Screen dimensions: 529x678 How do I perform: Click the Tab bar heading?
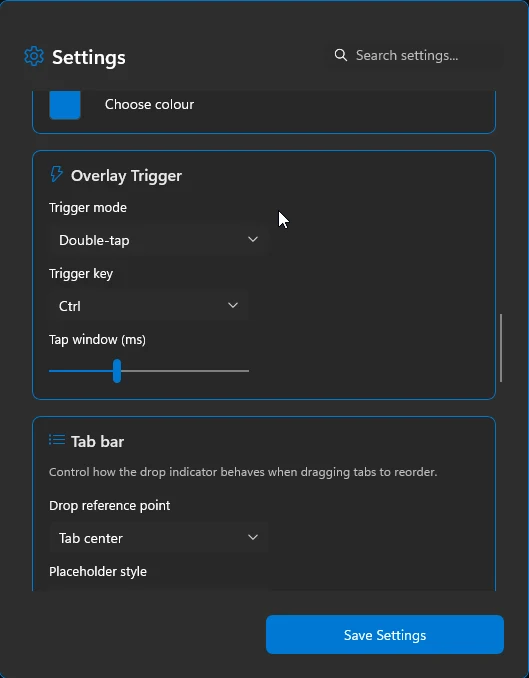[x=97, y=441]
